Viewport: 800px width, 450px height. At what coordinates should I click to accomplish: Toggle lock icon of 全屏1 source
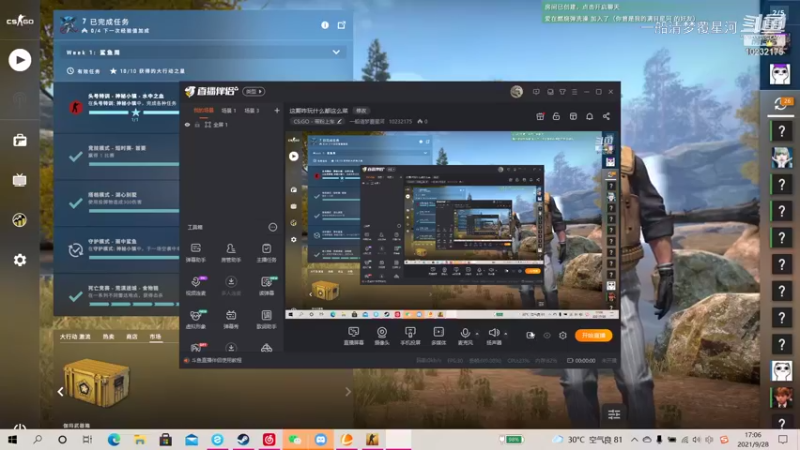click(x=197, y=124)
